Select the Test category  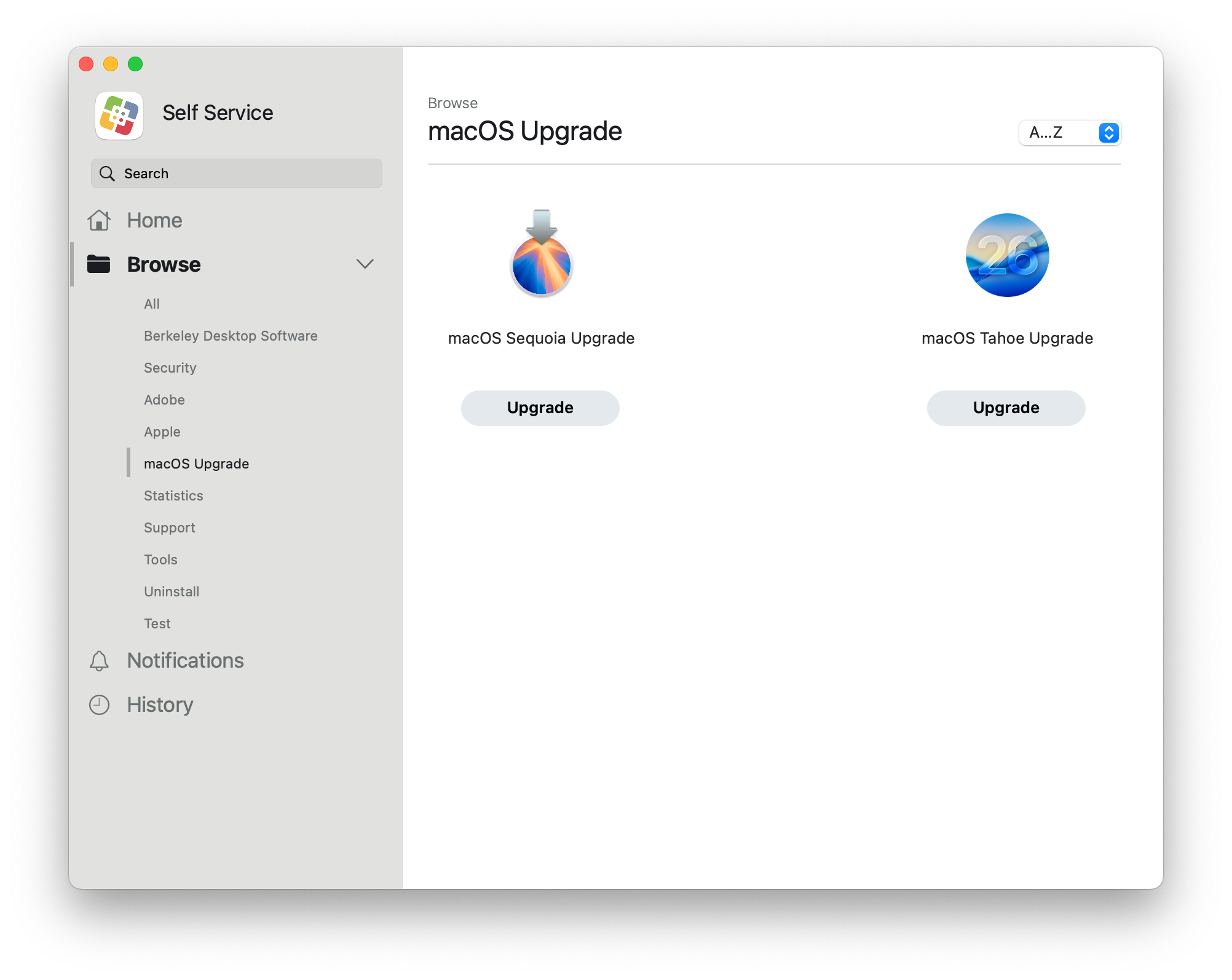(x=157, y=623)
